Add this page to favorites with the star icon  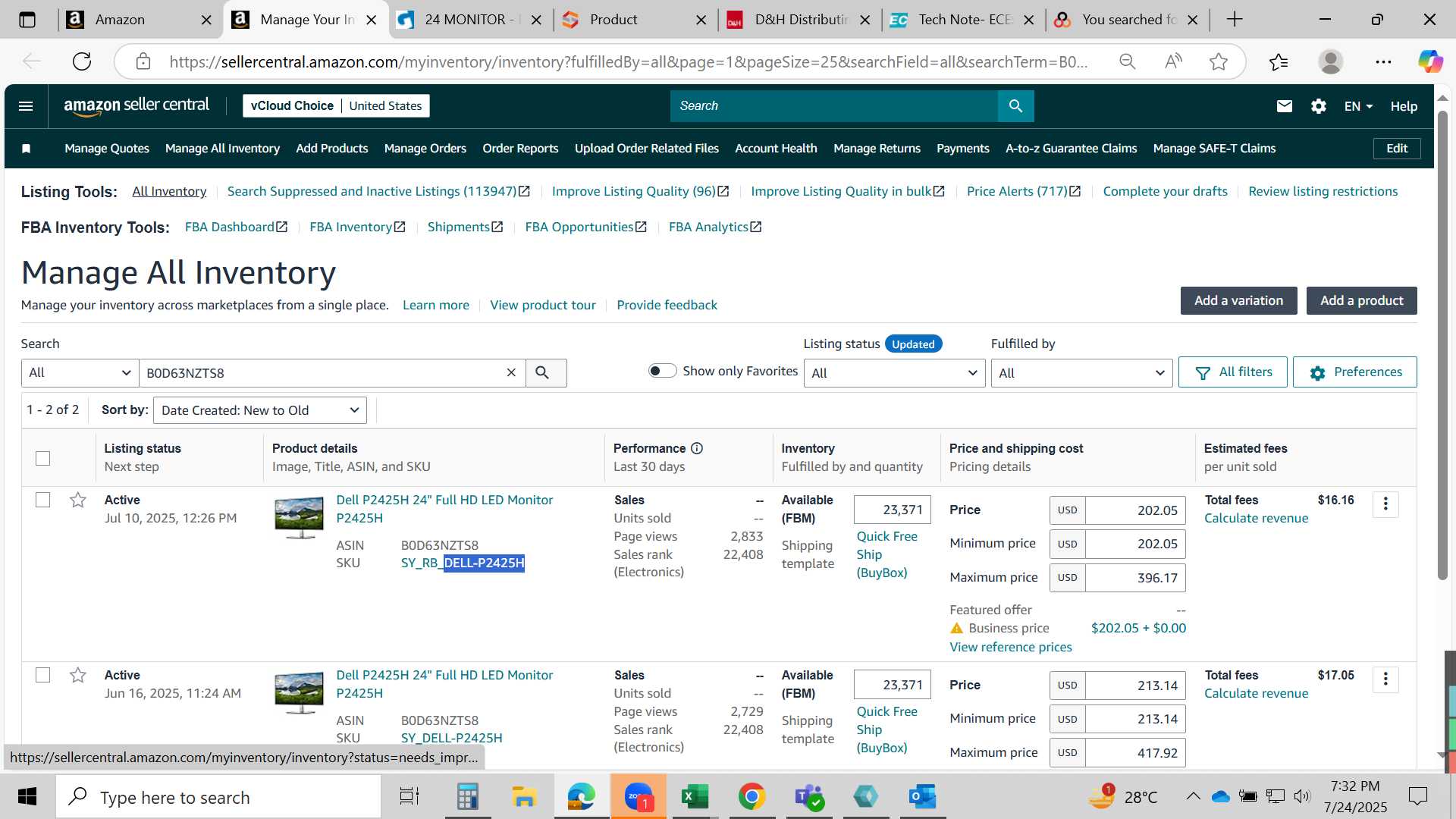point(1218,61)
